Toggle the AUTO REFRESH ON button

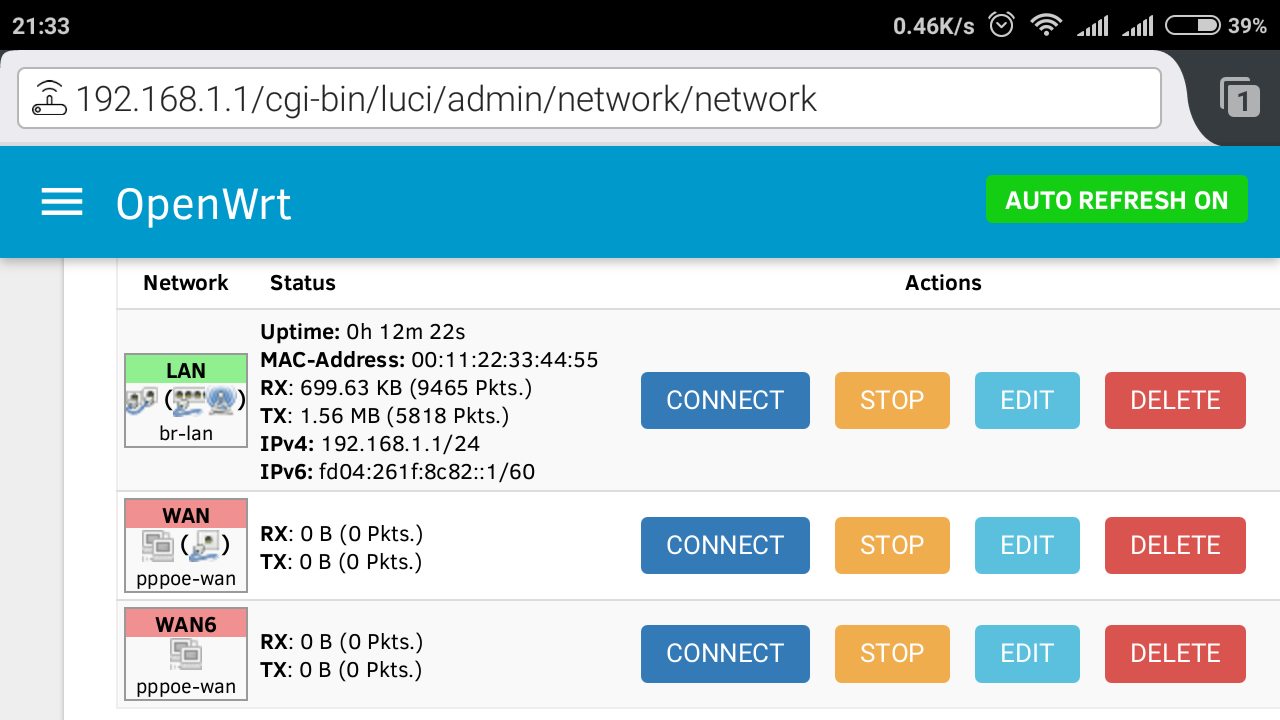(1116, 200)
